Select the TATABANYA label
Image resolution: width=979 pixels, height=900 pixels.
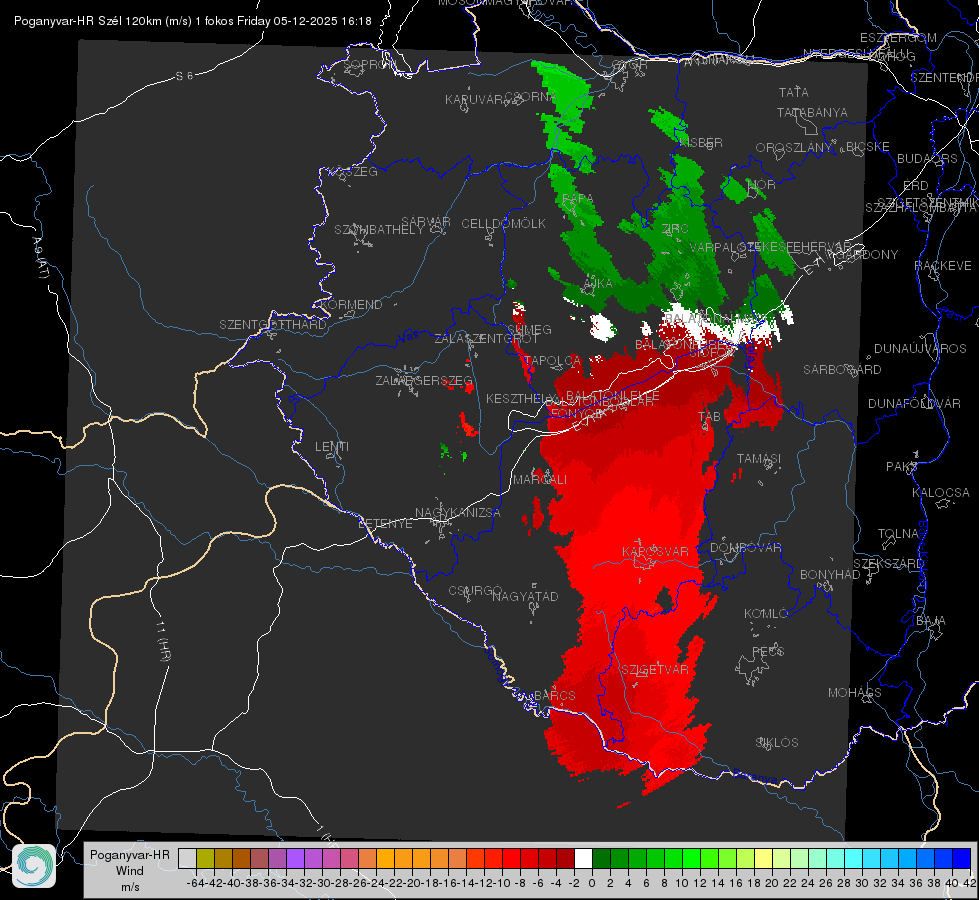pos(812,112)
